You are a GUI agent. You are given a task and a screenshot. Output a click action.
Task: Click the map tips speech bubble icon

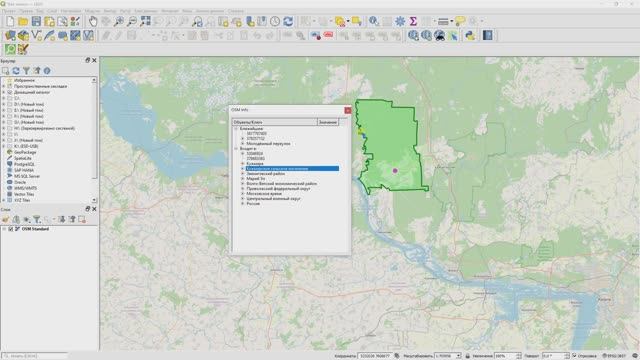pyautogui.click(x=460, y=21)
